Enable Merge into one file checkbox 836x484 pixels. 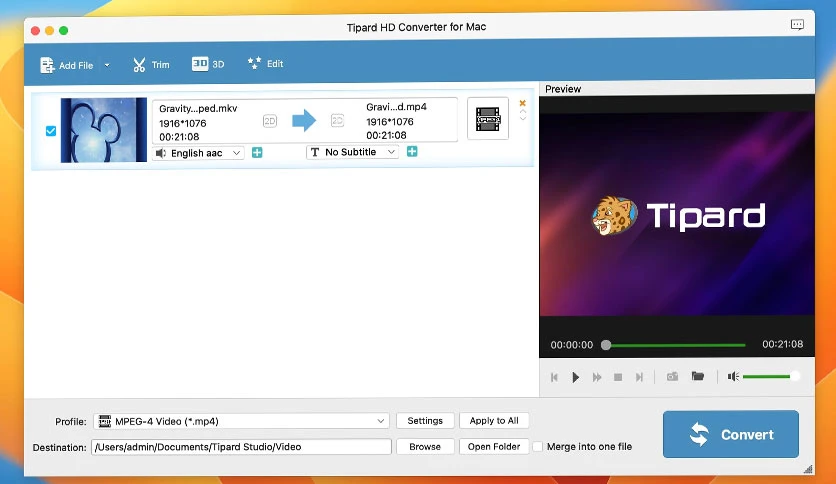click(x=538, y=447)
